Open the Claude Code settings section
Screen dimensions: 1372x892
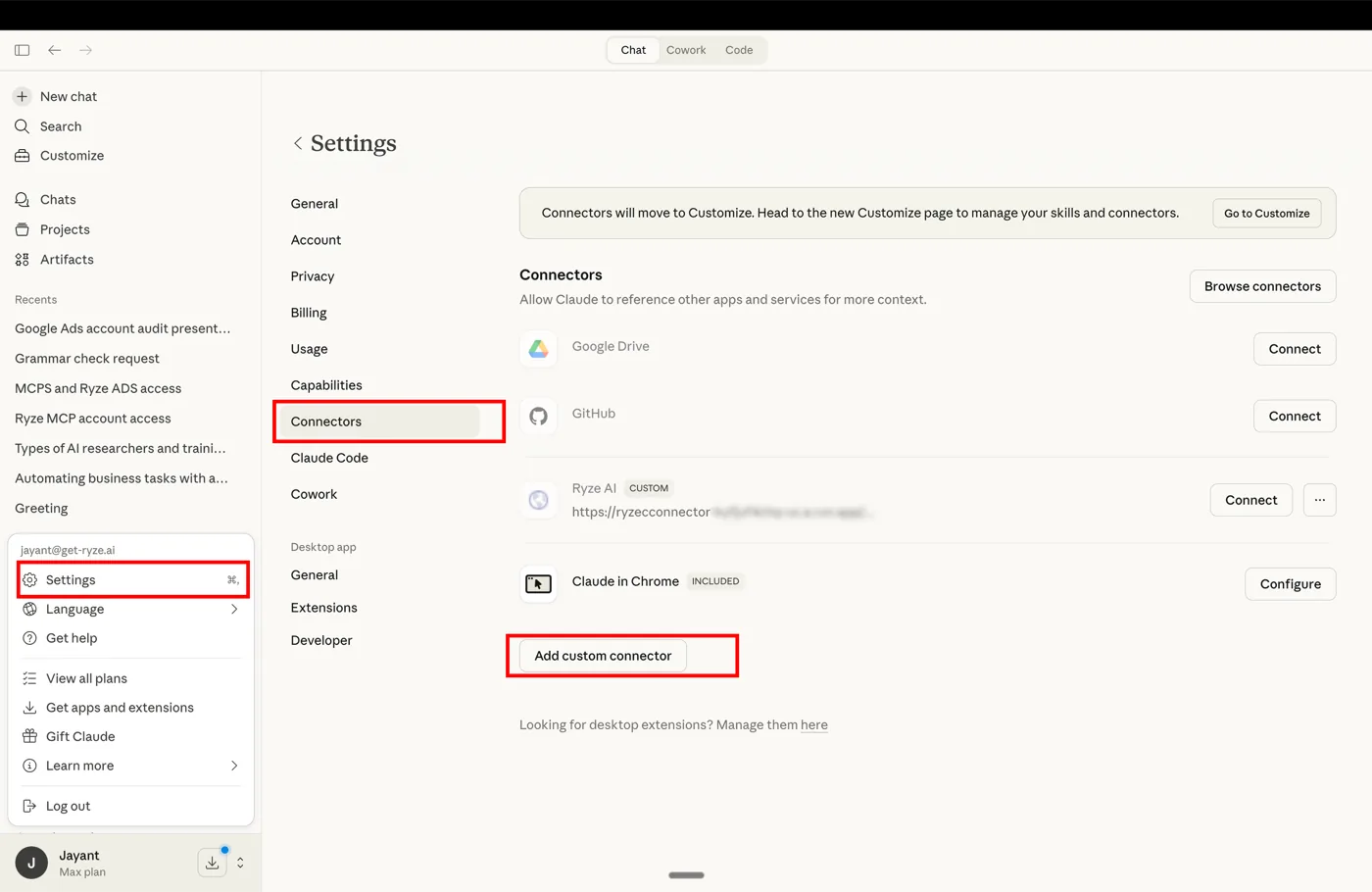[329, 458]
